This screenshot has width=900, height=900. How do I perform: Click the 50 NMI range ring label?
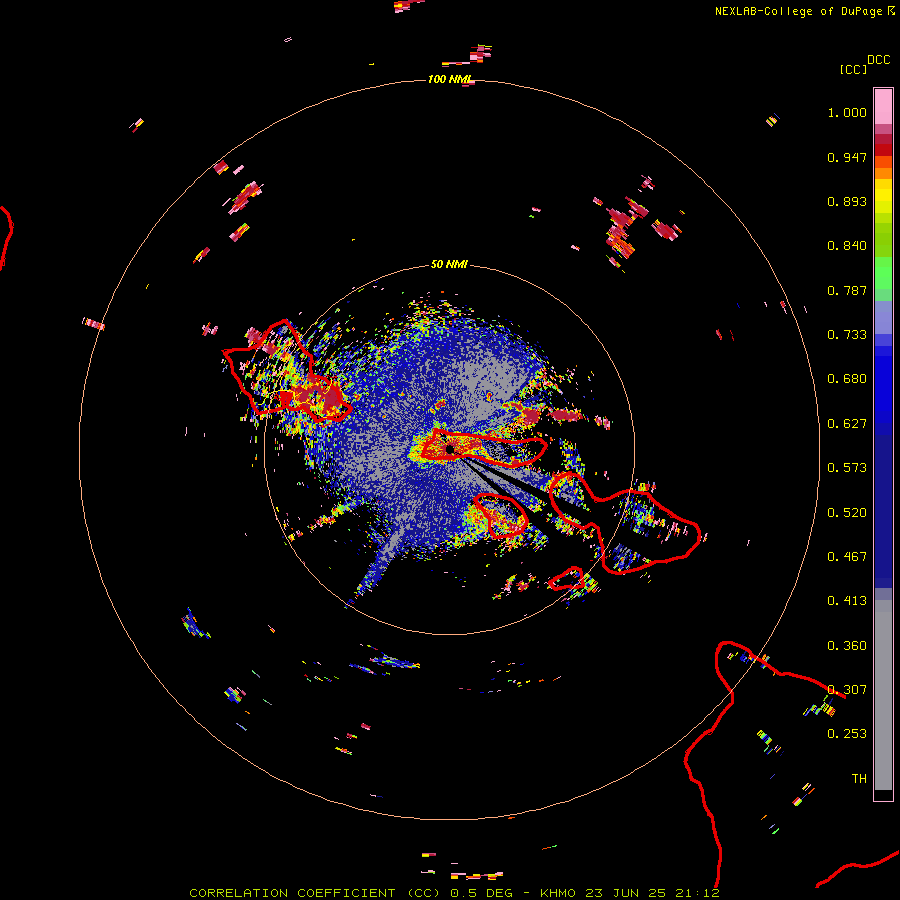(x=449, y=264)
